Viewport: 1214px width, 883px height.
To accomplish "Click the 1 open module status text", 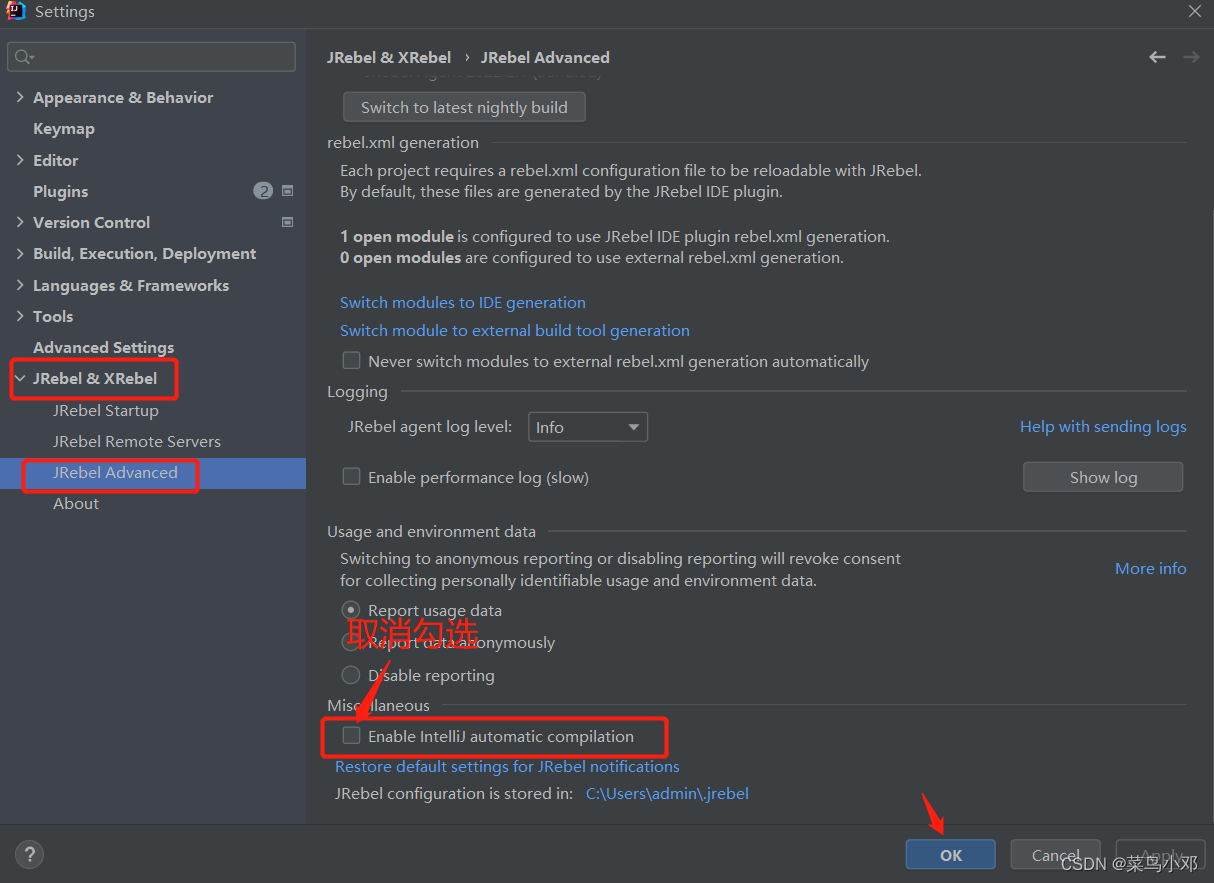I will pyautogui.click(x=615, y=237).
